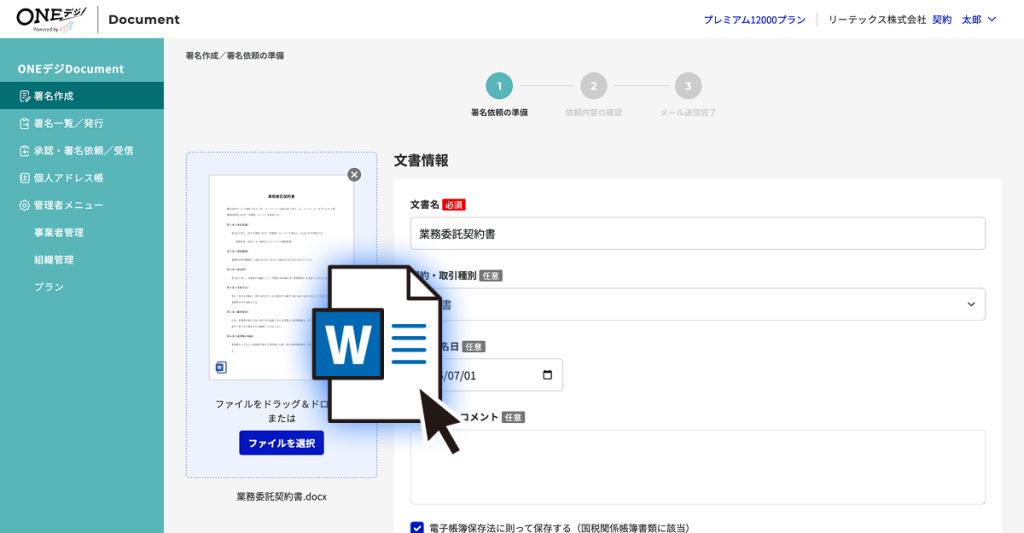Click the 業務委託契約書.docx file name

281,496
